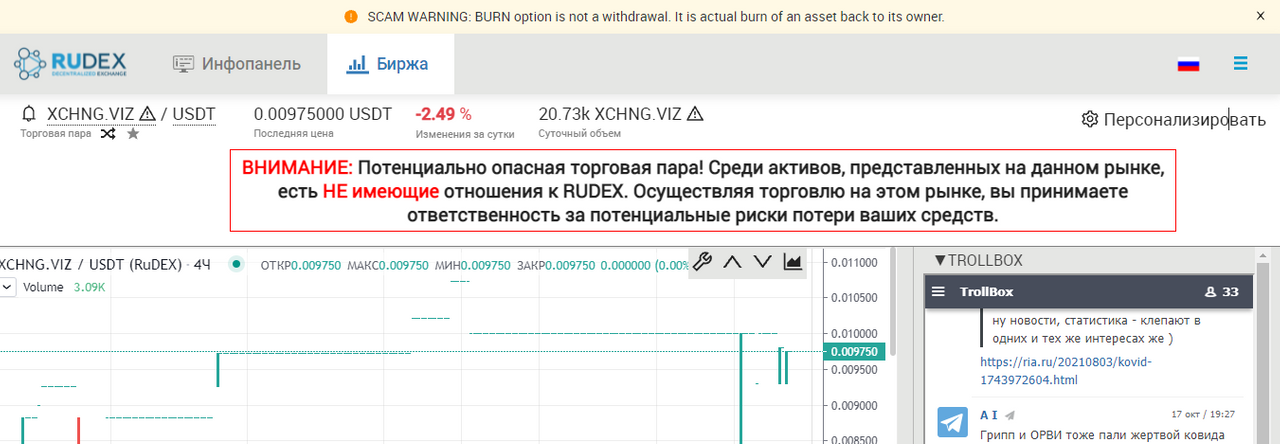The image size is (1280, 444).
Task: Dismiss the scam warning banner
Action: point(1260,16)
